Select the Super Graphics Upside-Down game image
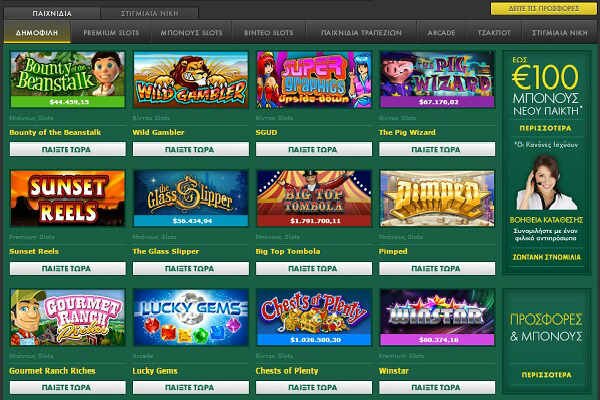Screen dimensions: 600x400 click(314, 80)
